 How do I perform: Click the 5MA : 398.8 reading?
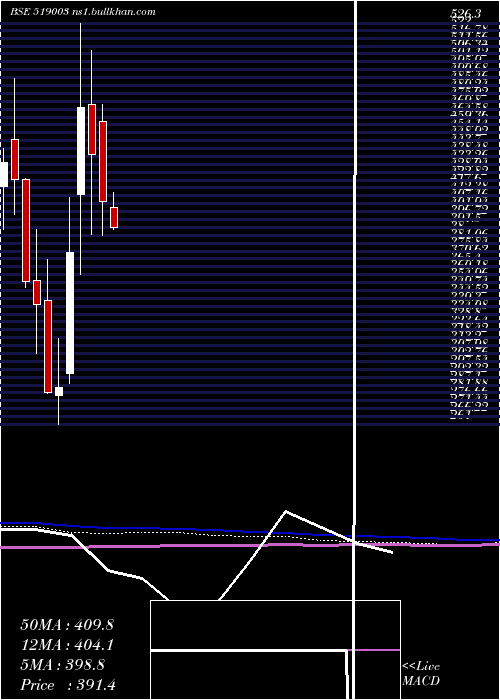62,665
